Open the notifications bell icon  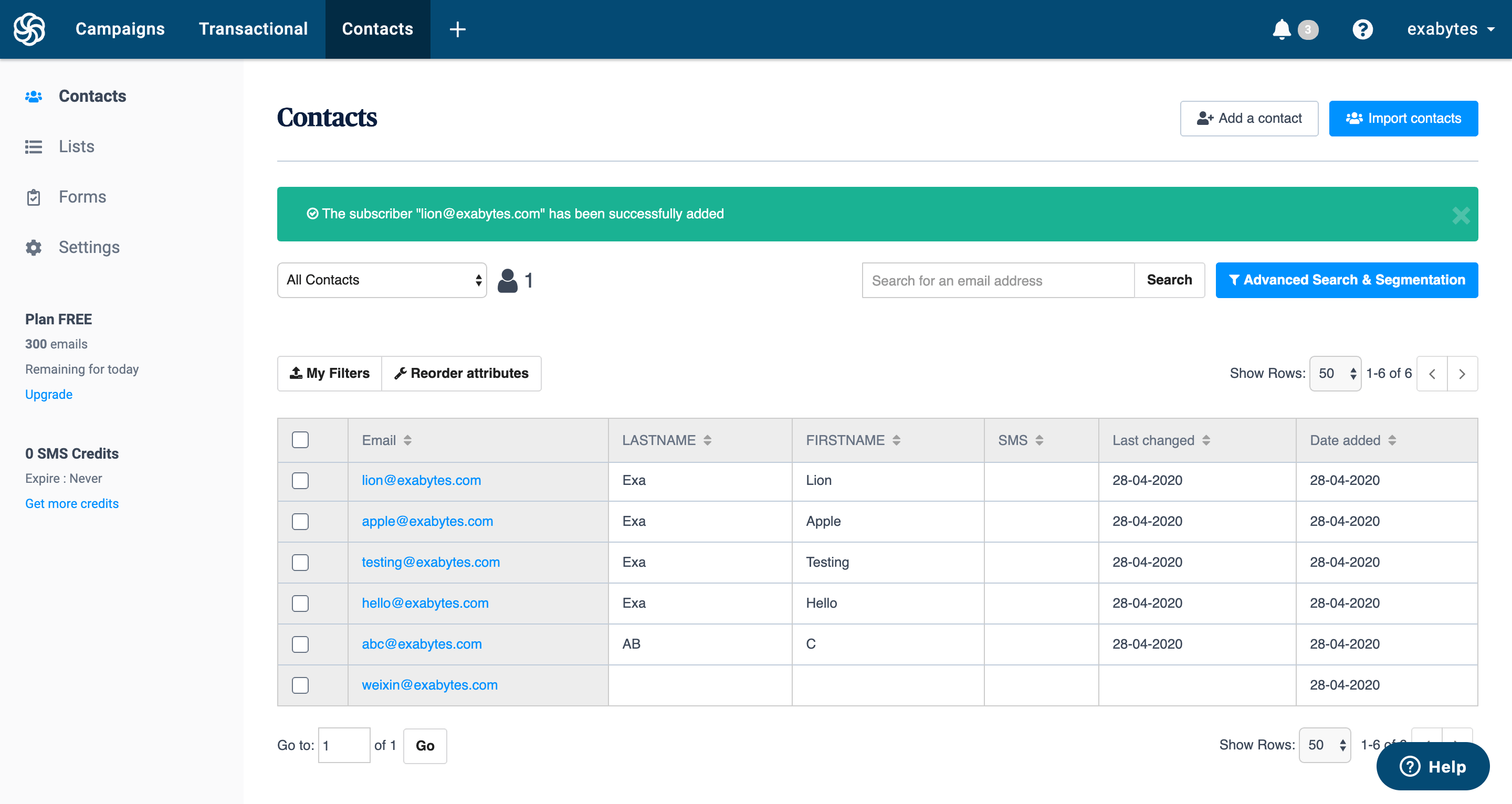tap(1282, 29)
